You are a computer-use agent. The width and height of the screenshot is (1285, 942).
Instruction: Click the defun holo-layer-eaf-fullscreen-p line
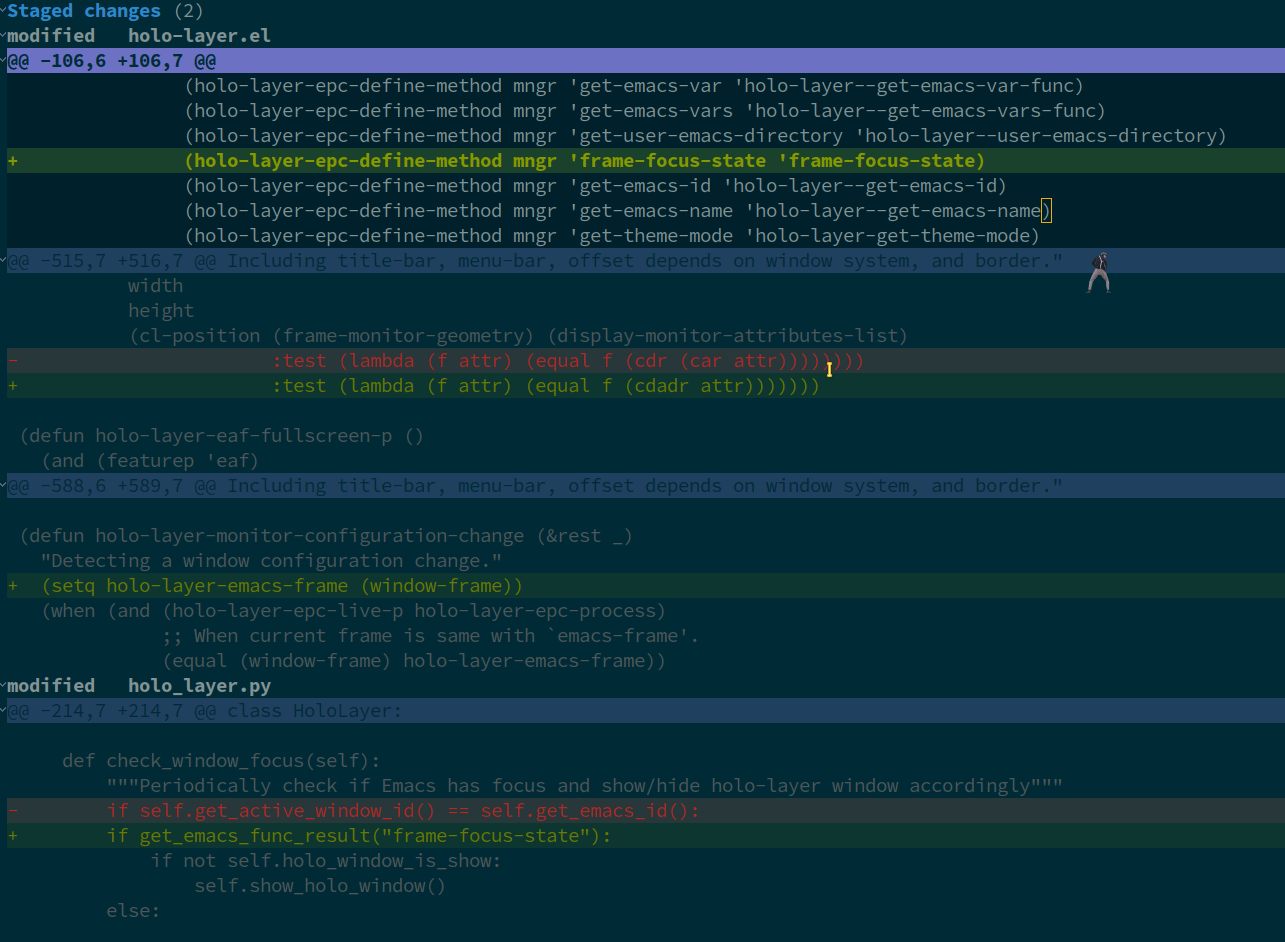[x=221, y=436]
